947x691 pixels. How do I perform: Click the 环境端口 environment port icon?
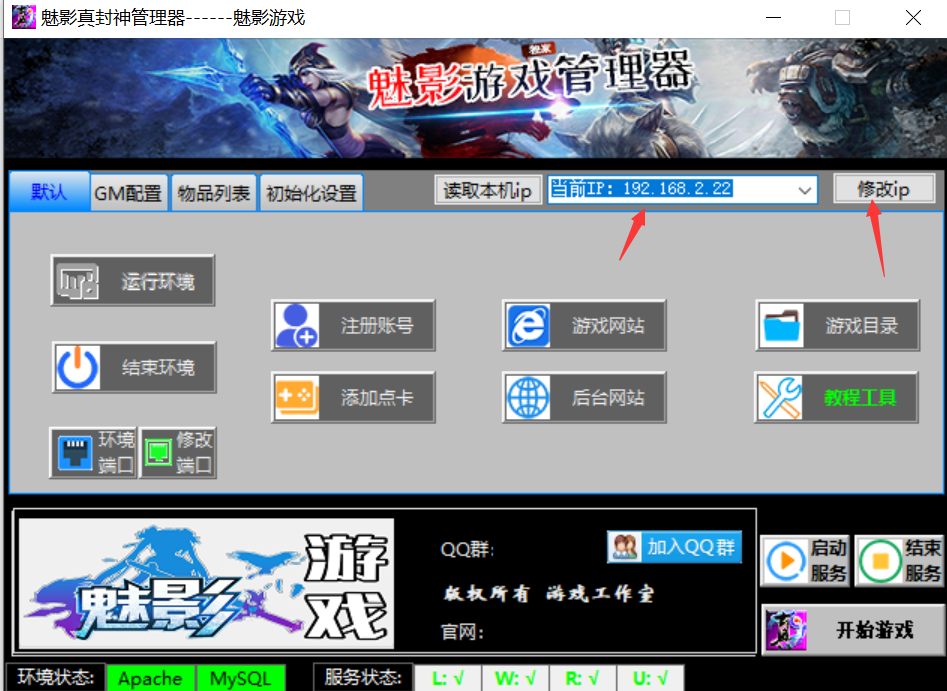[x=94, y=452]
